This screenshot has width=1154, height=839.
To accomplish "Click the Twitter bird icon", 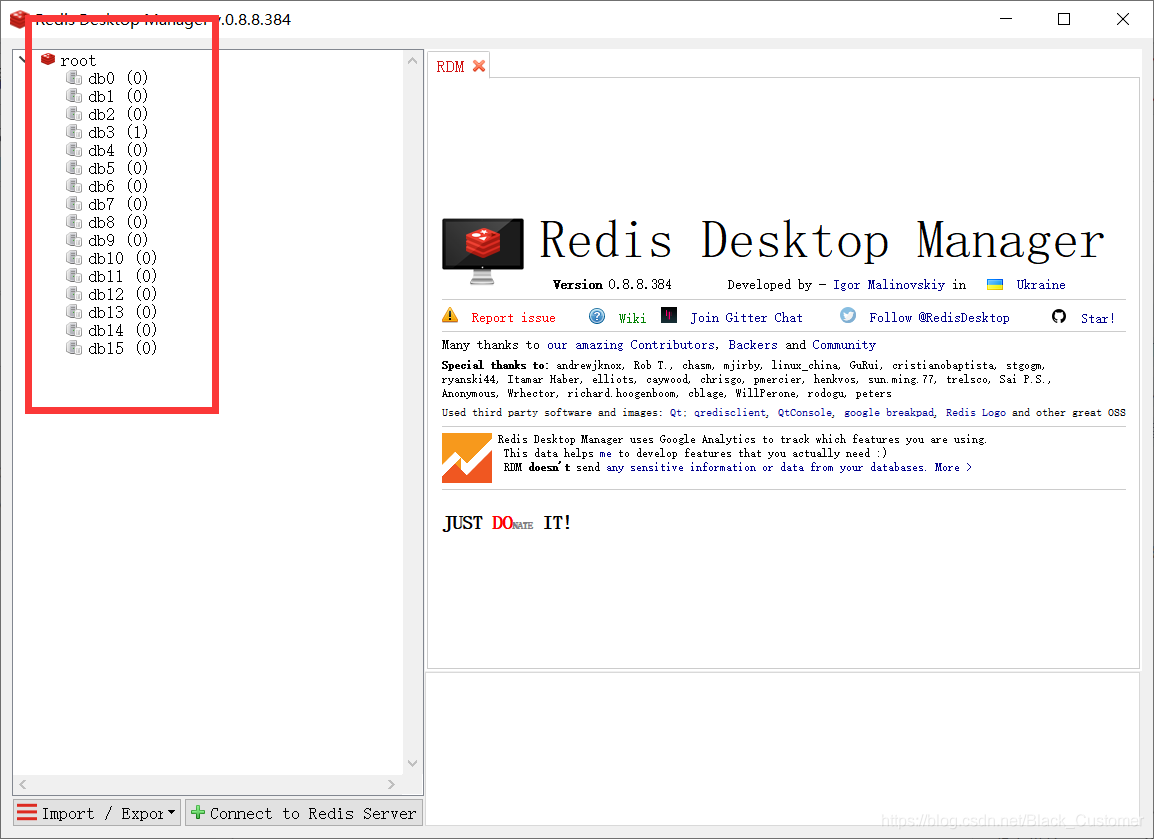I will pyautogui.click(x=848, y=315).
